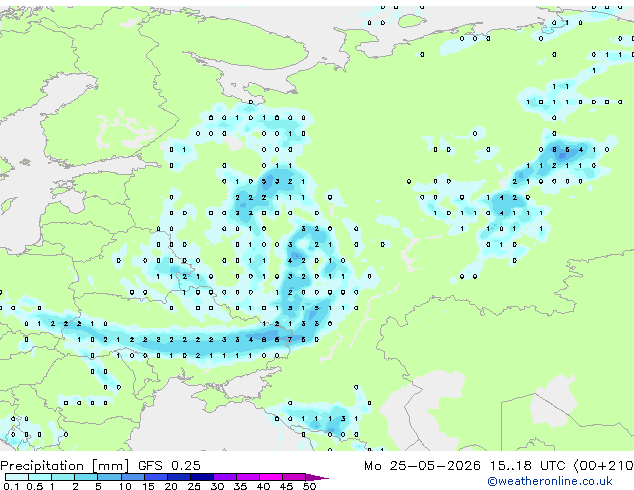
Task: Click the legend label "20"
Action: [x=171, y=486]
